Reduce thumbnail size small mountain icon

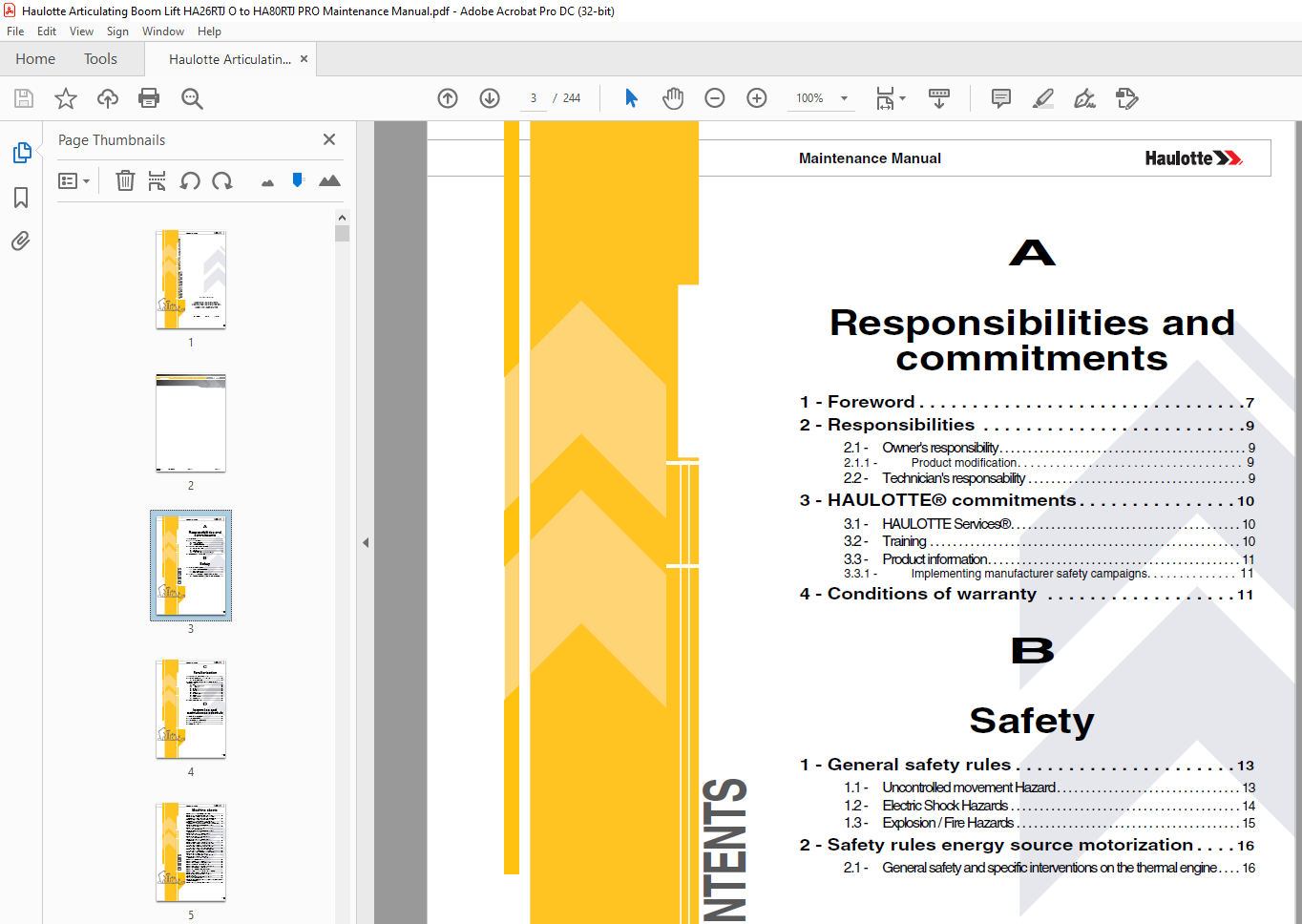click(267, 182)
